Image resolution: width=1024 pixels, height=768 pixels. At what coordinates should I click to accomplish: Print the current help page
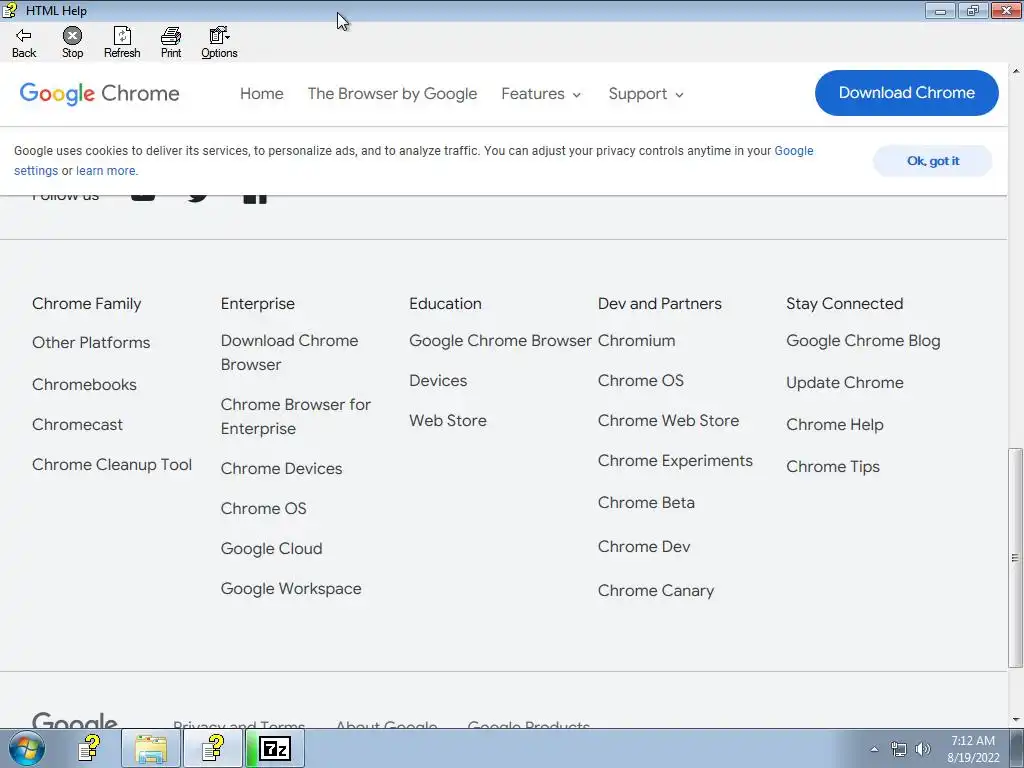point(171,43)
